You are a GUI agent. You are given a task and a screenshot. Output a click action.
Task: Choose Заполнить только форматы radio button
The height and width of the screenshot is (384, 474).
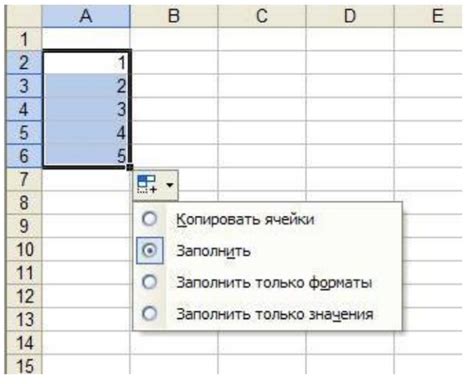[x=149, y=282]
